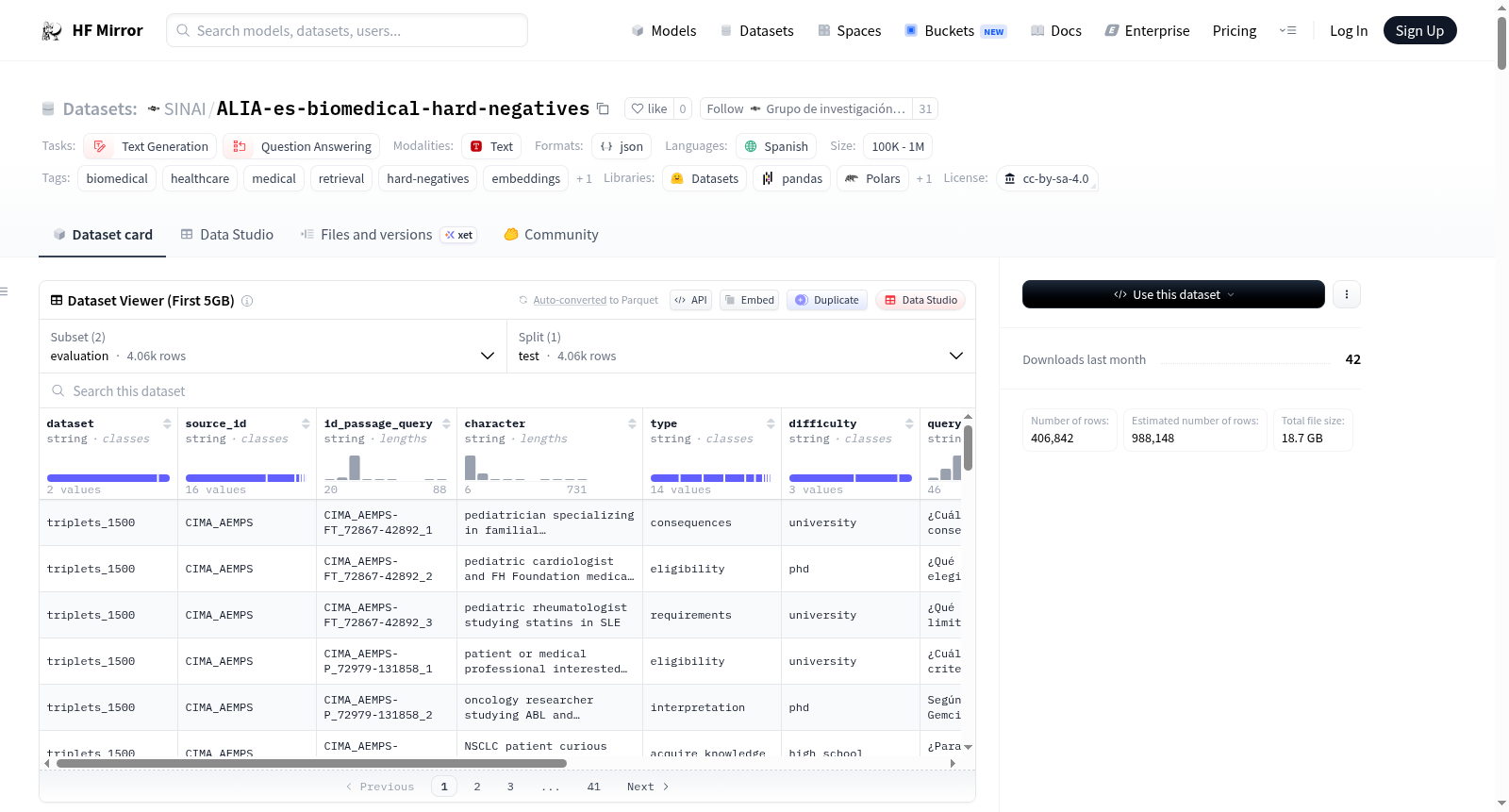This screenshot has width=1509, height=812.
Task: Select the 100K - 1M size tag
Action: click(x=898, y=146)
